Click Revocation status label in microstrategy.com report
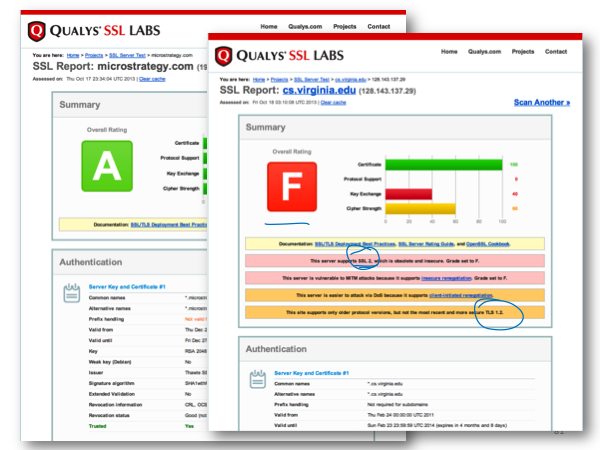 click(109, 415)
